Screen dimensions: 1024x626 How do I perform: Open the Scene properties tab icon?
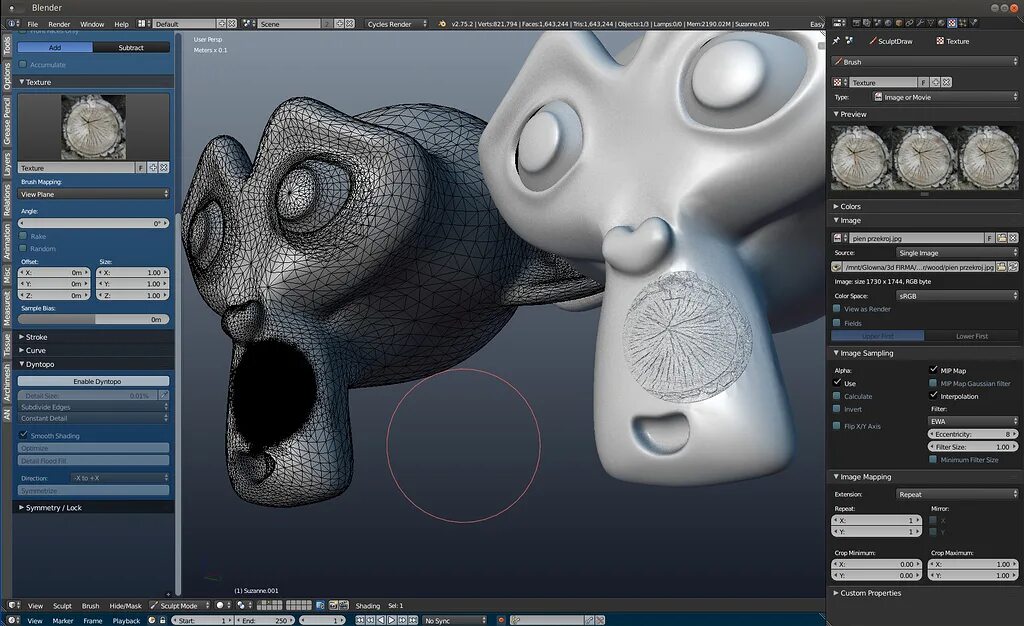point(878,23)
